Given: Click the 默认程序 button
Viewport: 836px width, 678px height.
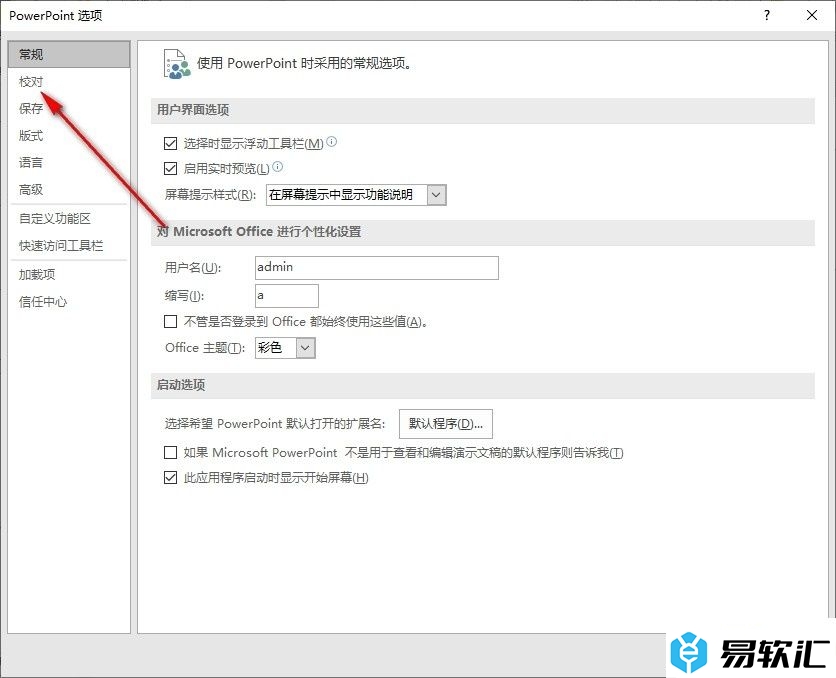Looking at the screenshot, I should coord(446,424).
